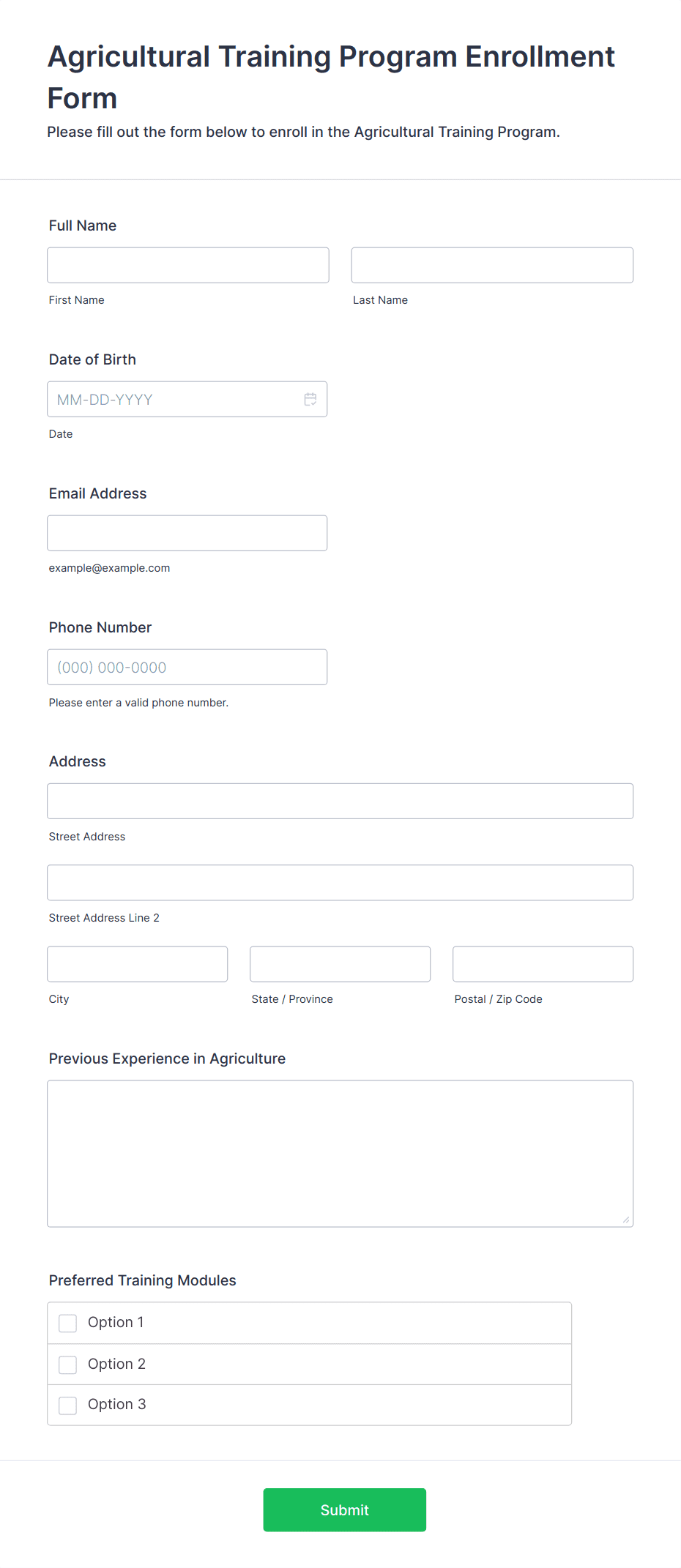Focus the First Name input field
This screenshot has height=1568, width=681.
click(188, 265)
